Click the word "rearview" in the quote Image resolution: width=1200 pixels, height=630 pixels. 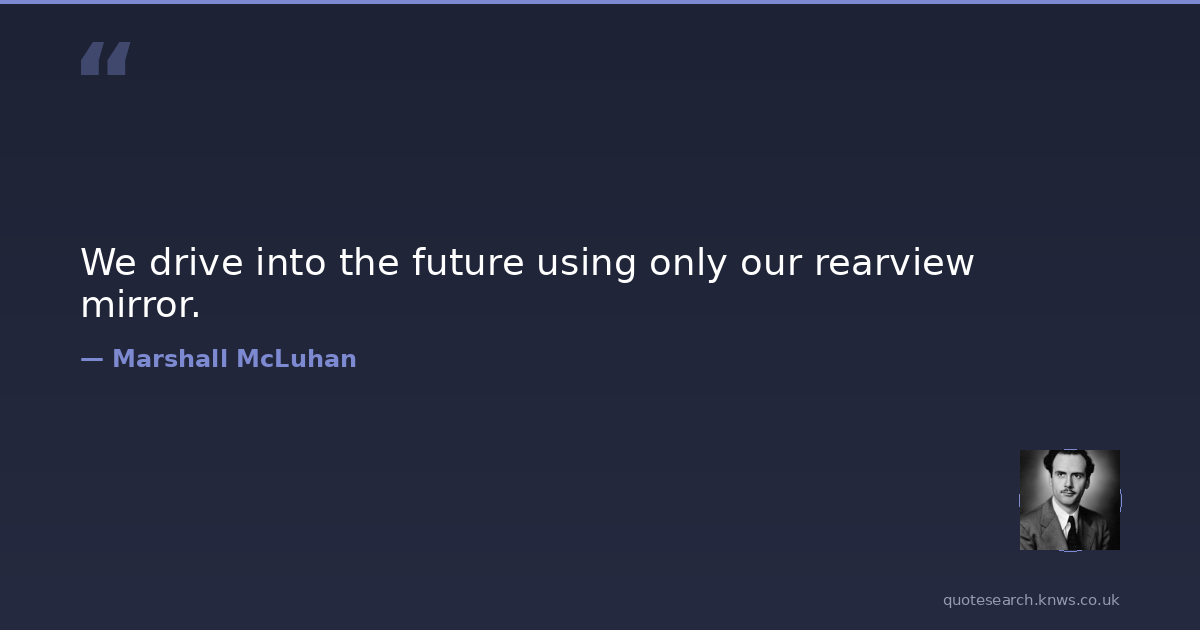coord(894,263)
